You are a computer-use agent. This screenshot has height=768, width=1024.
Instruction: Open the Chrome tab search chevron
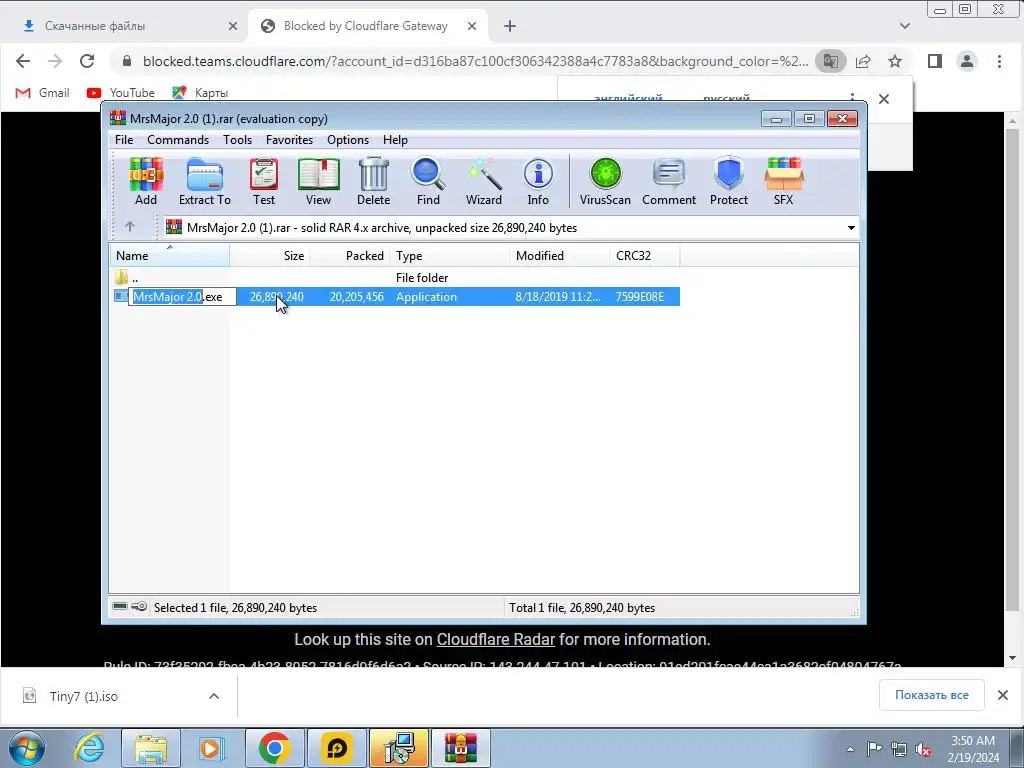tap(904, 26)
